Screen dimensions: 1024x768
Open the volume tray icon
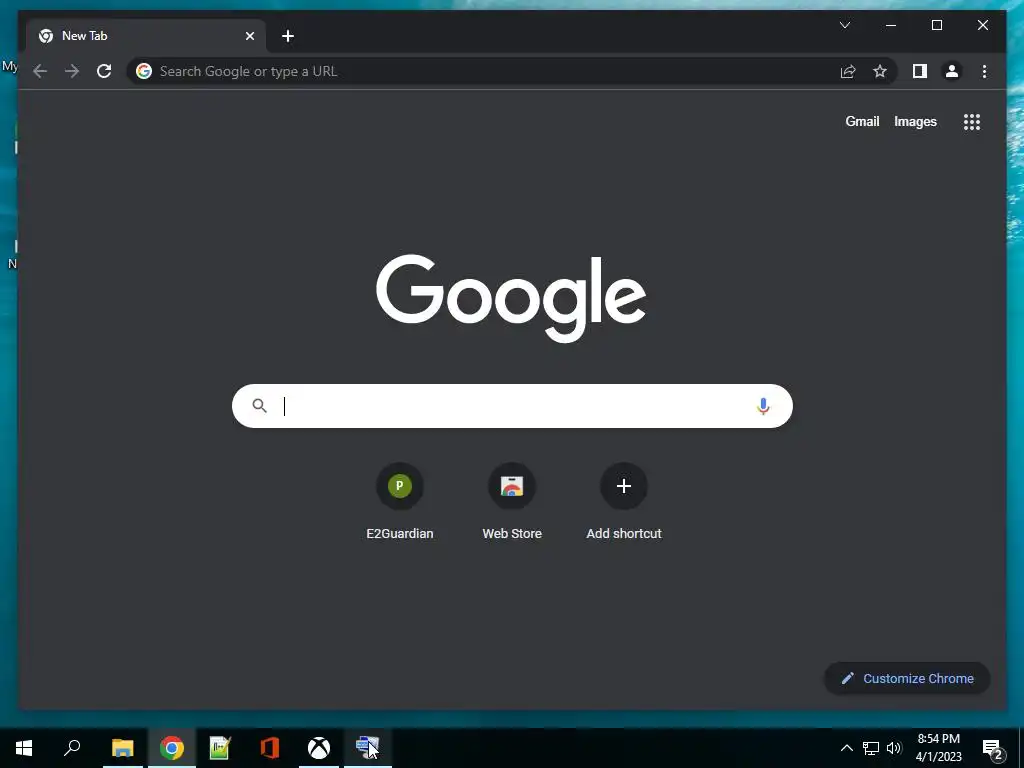click(x=894, y=748)
